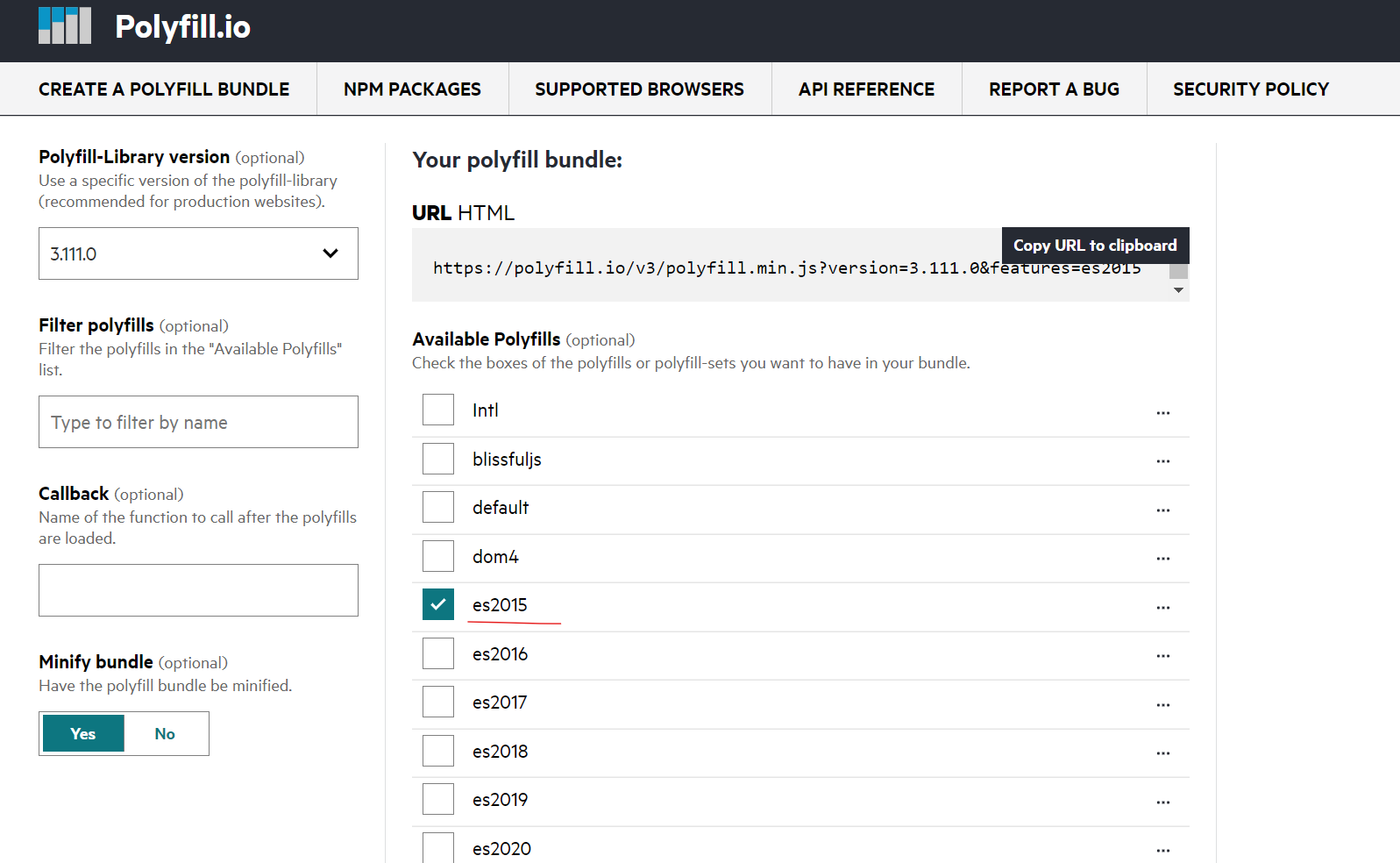Check the Intl polyfill box
The width and height of the screenshot is (1400, 863).
coord(438,410)
